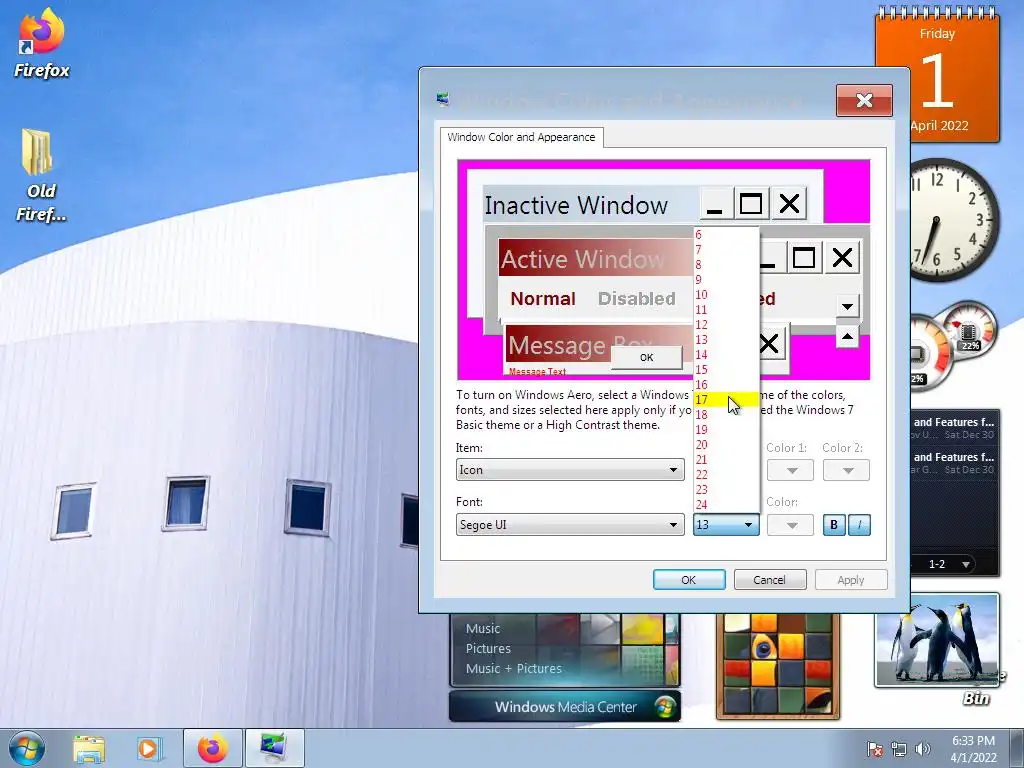Click preview scrollbar down arrow

tap(847, 306)
